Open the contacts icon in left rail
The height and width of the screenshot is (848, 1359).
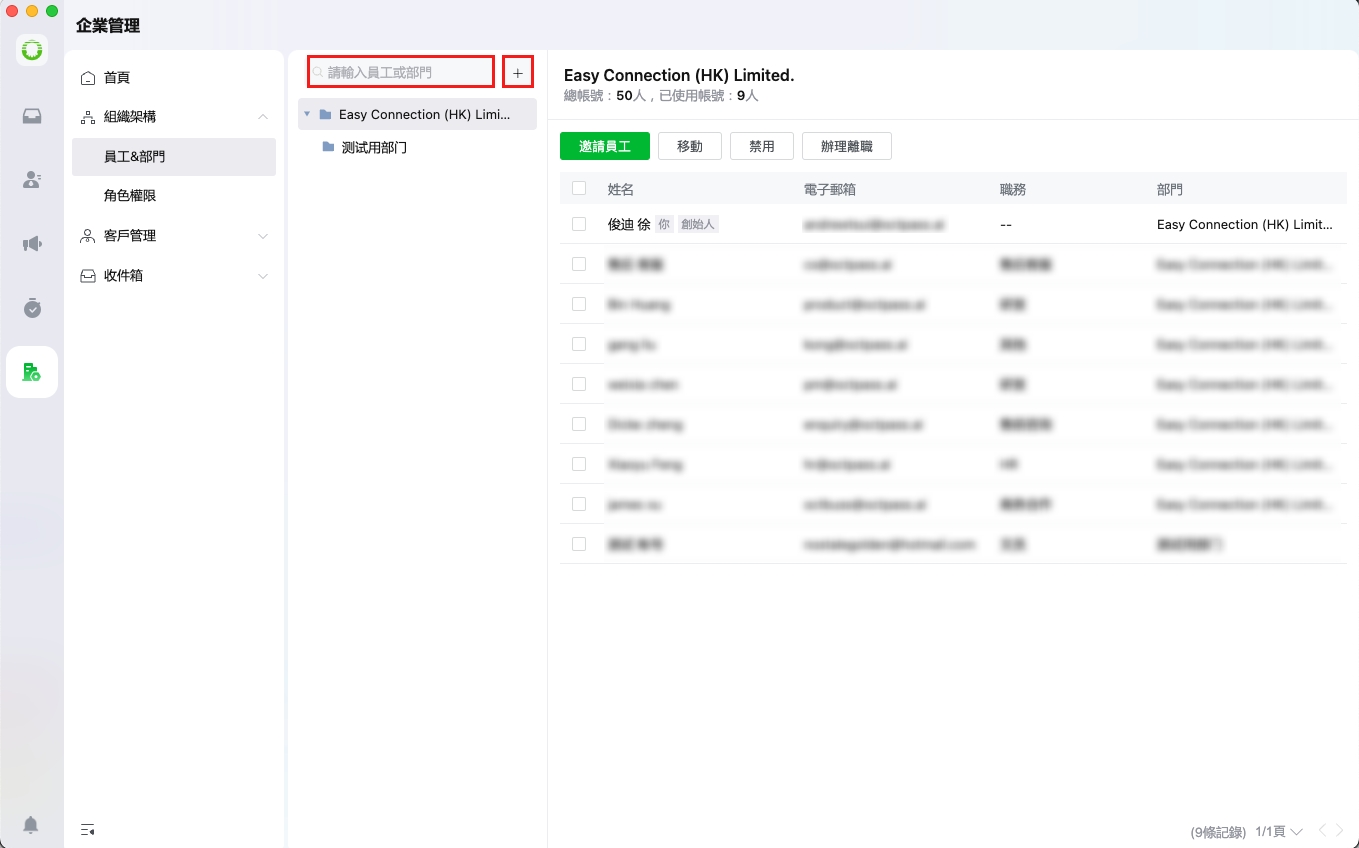click(x=32, y=180)
